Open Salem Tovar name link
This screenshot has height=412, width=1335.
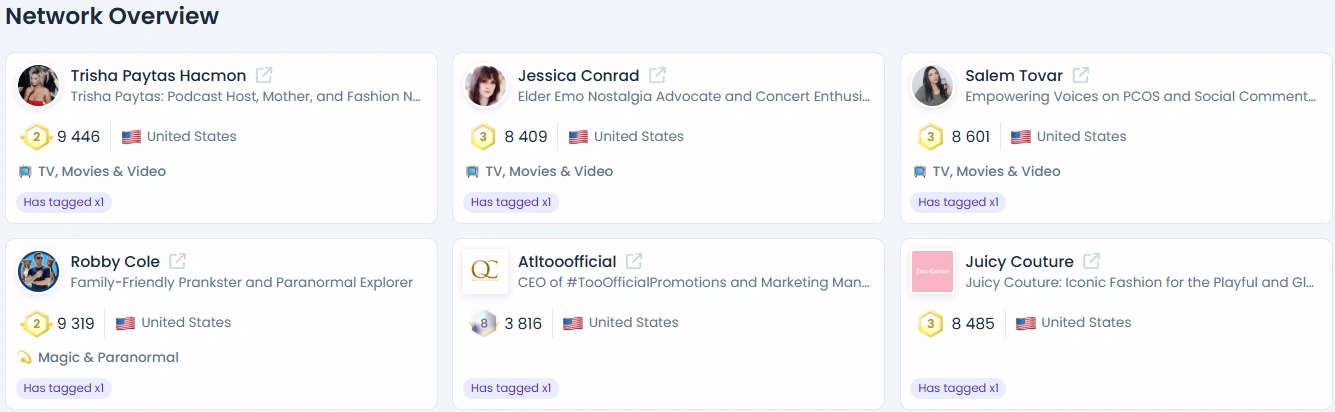click(x=1015, y=75)
